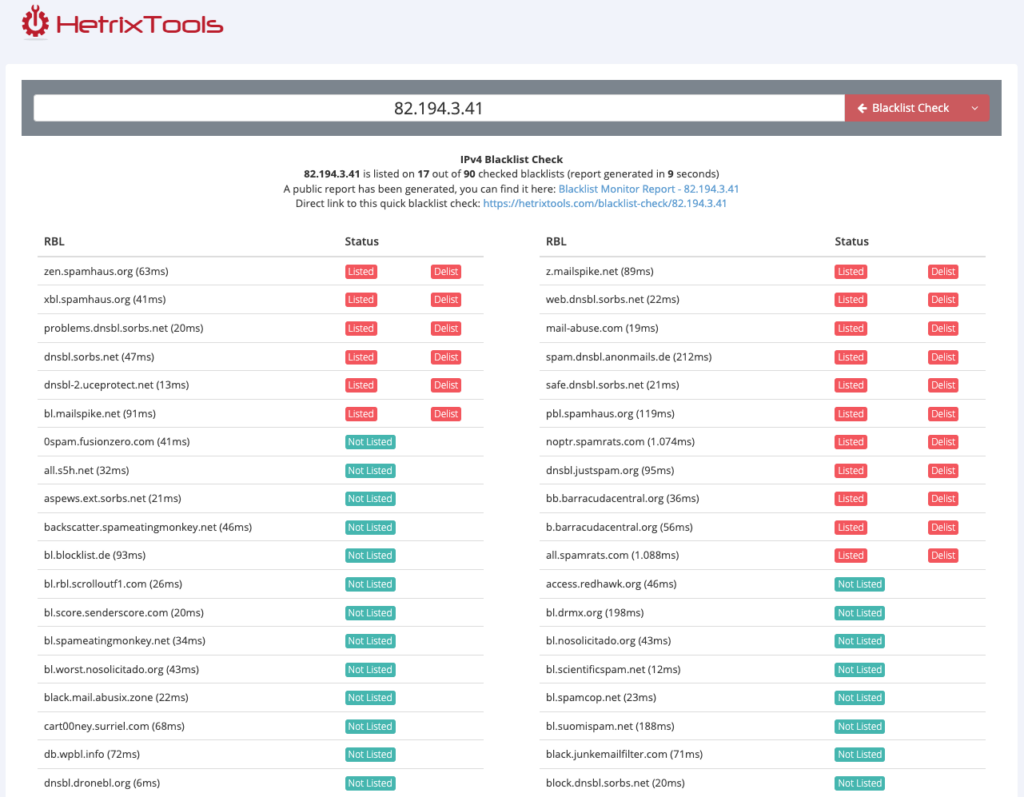Click the block.dnsbl.sorbs.net (20ms) entry
This screenshot has height=797, width=1024.
point(615,783)
